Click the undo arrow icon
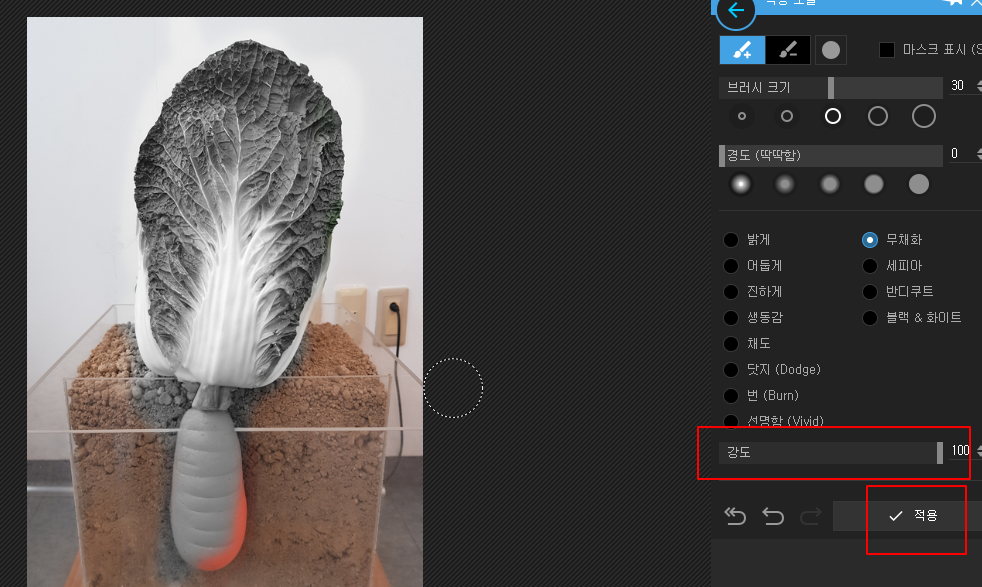Image resolution: width=982 pixels, height=587 pixels. pos(773,516)
